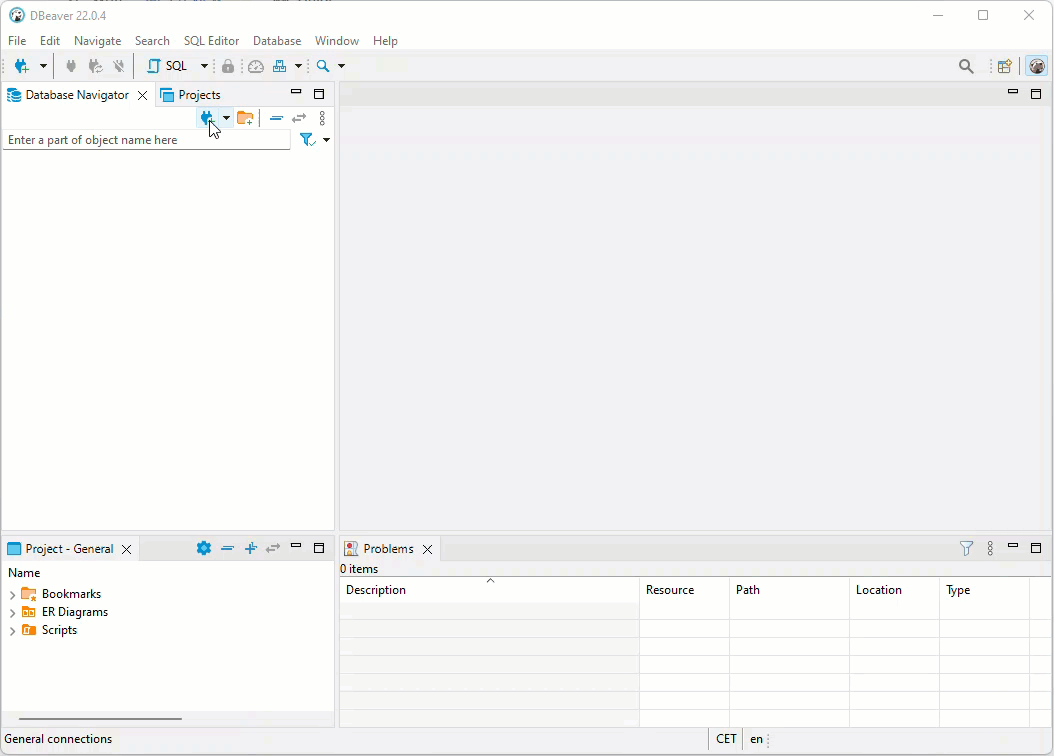
Task: Click the blue database search magnifier icon
Action: pyautogui.click(x=323, y=66)
